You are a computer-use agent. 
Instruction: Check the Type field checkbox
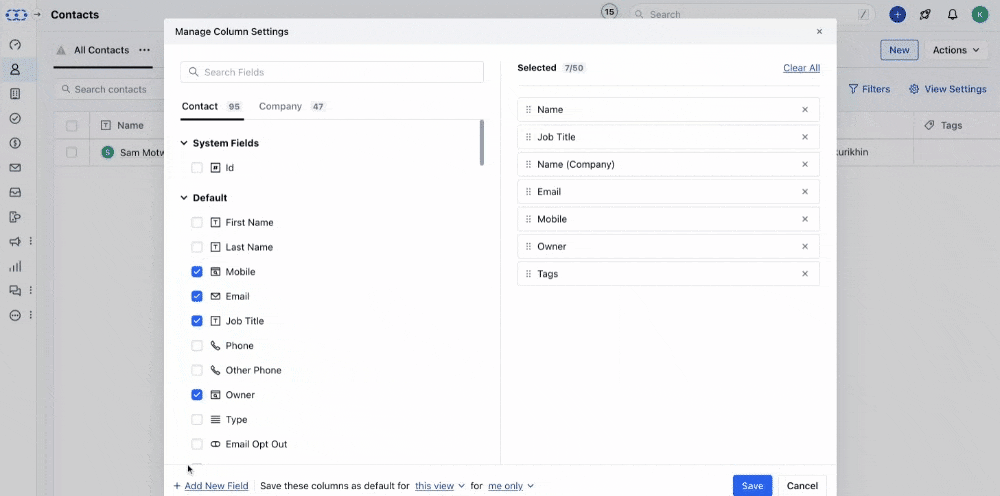pyautogui.click(x=197, y=419)
